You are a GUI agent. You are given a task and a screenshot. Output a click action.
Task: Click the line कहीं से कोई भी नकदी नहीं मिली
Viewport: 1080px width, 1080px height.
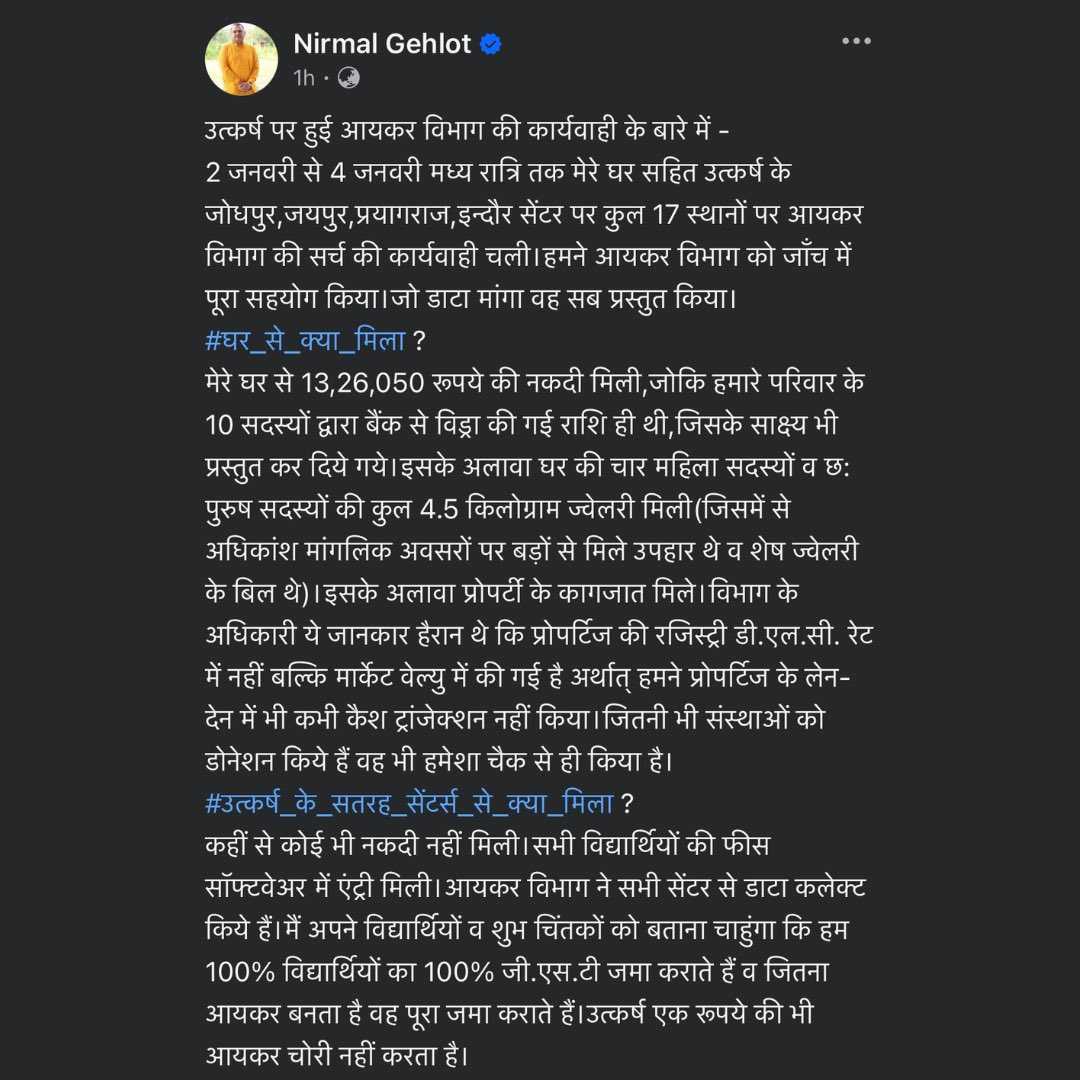point(487,845)
